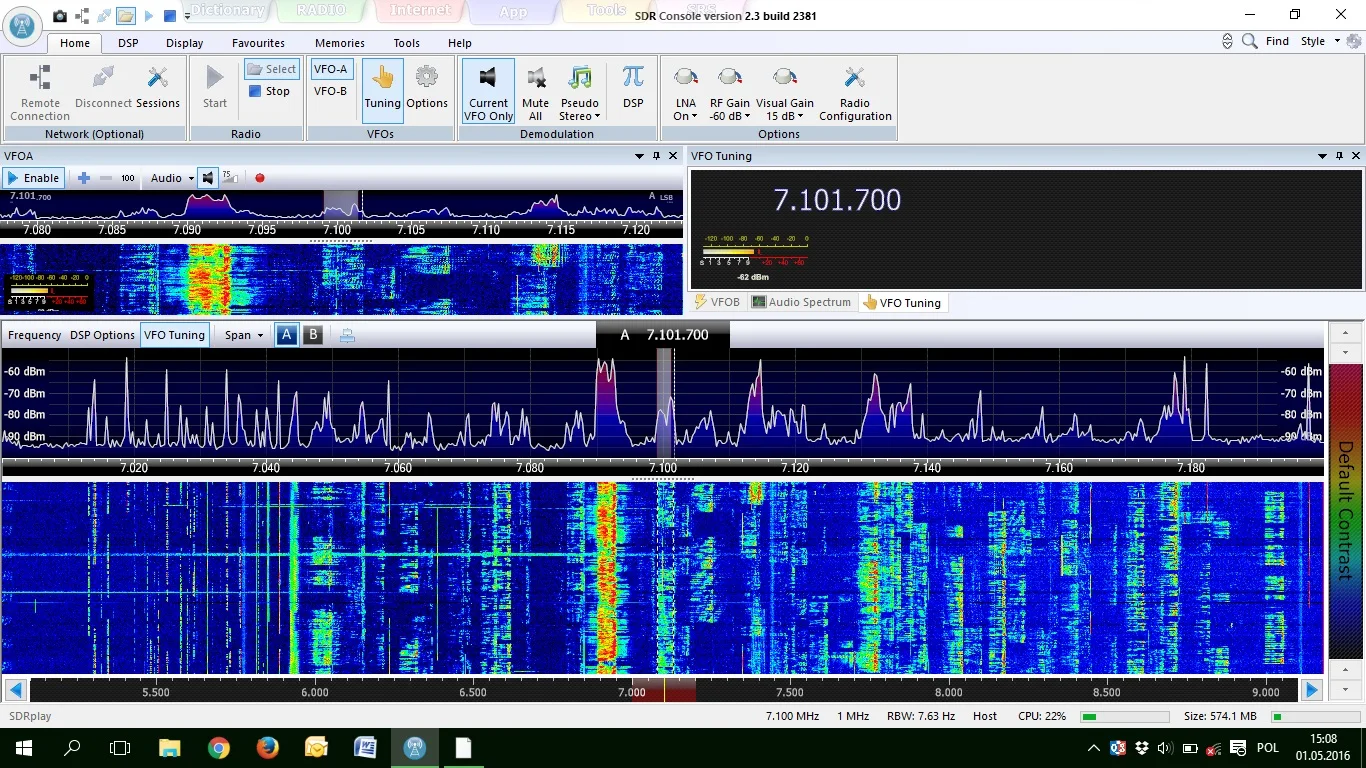This screenshot has width=1366, height=768.
Task: Open the Favourites ribbon tab
Action: [x=258, y=43]
